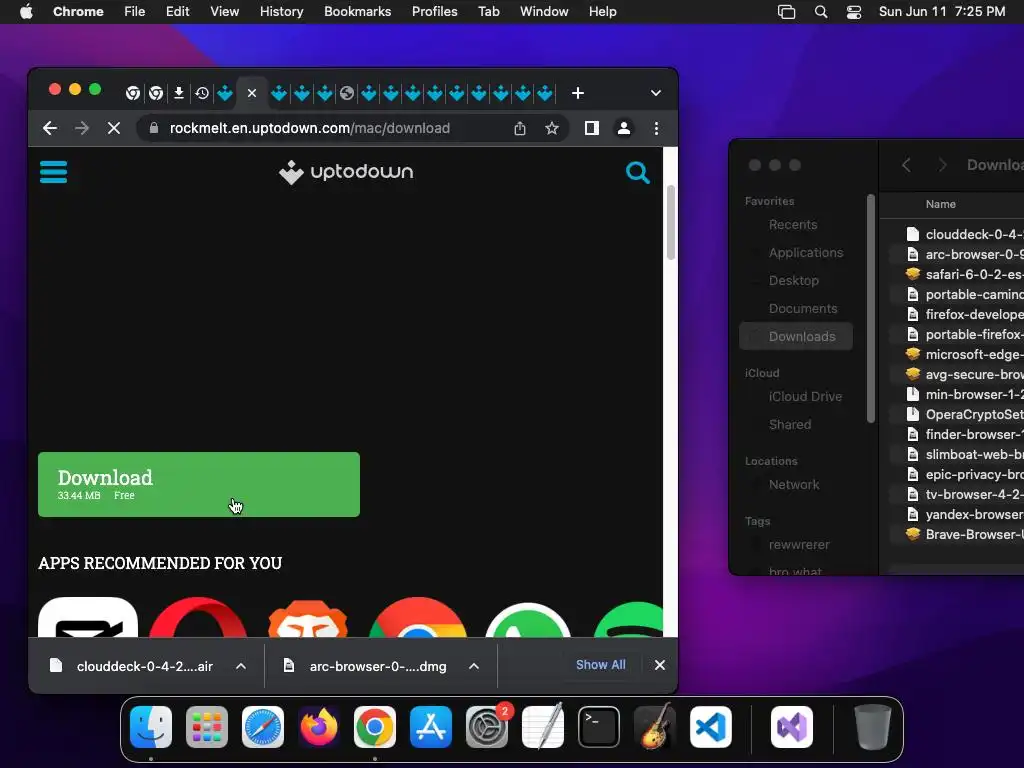Select Documents in Finder sidebar

803,309
